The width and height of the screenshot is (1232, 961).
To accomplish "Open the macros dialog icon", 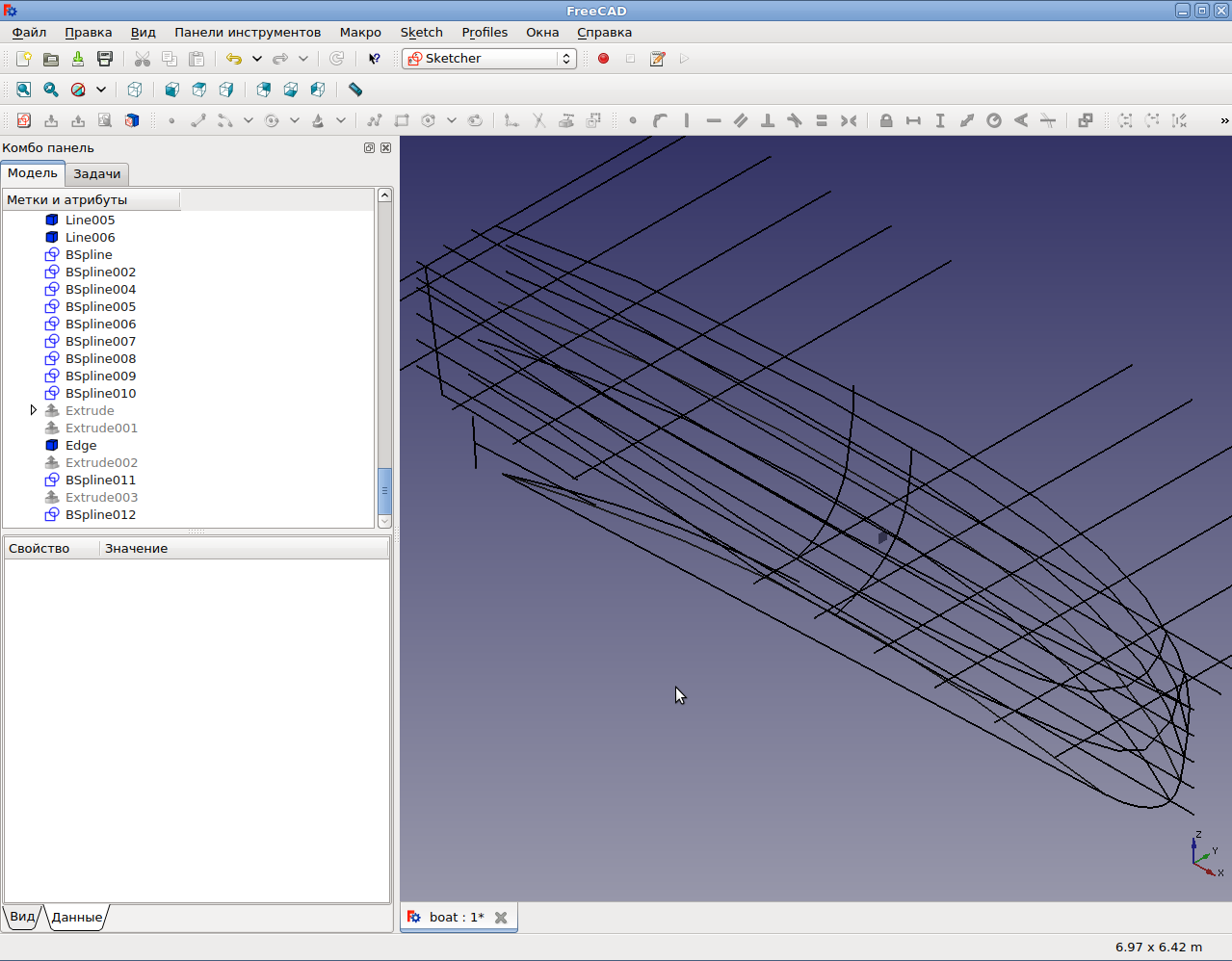I will tap(658, 59).
